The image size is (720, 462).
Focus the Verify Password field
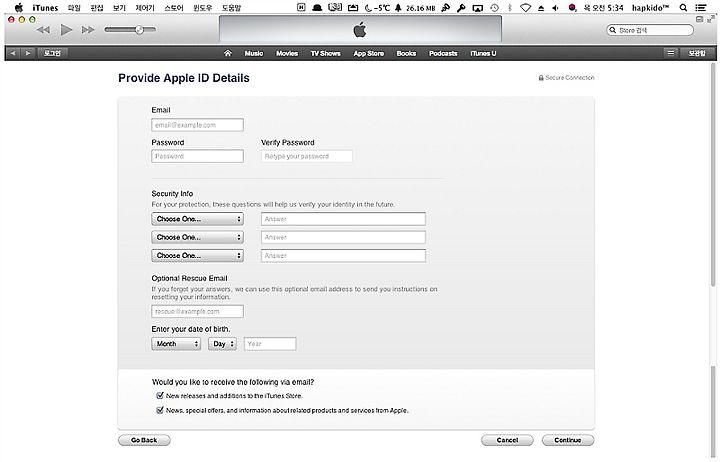click(x=307, y=156)
